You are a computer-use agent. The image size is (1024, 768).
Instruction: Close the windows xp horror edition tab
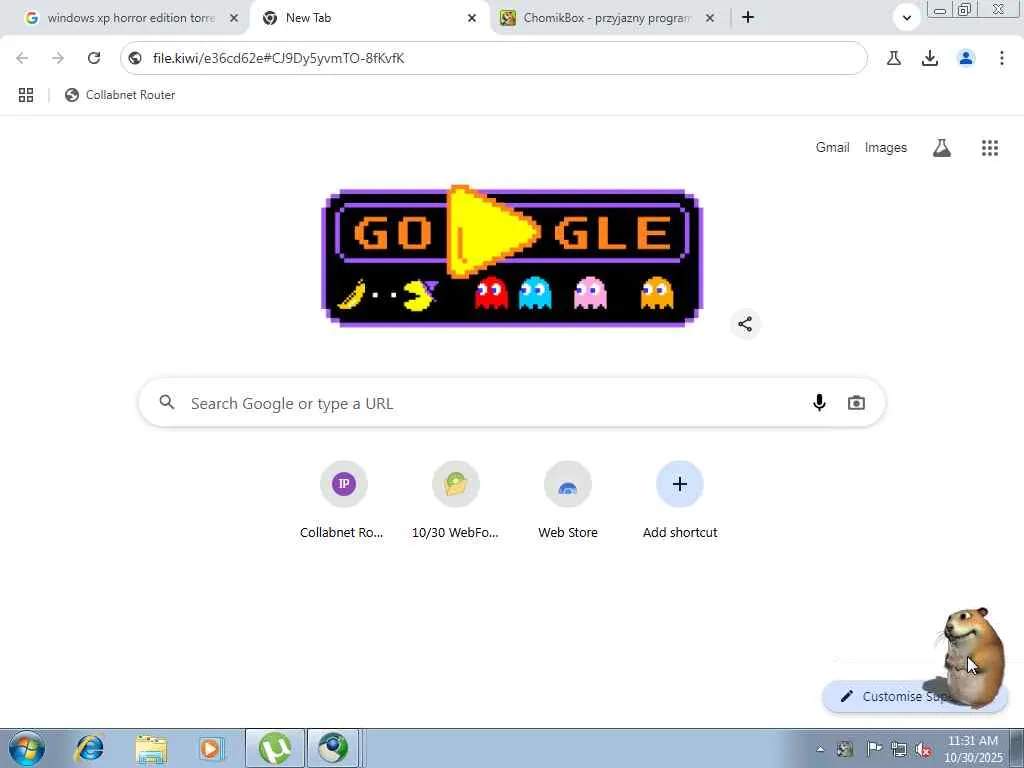(234, 18)
